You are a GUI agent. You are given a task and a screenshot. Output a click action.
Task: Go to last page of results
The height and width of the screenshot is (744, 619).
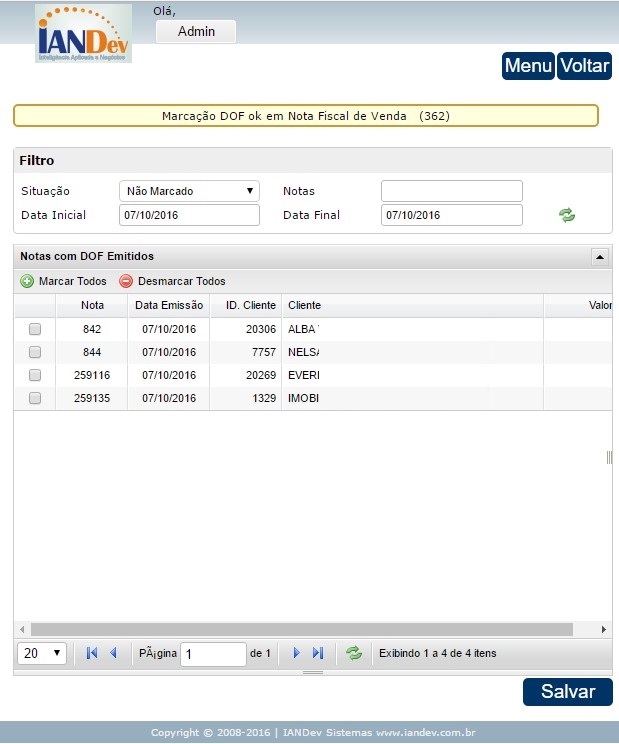tap(318, 653)
